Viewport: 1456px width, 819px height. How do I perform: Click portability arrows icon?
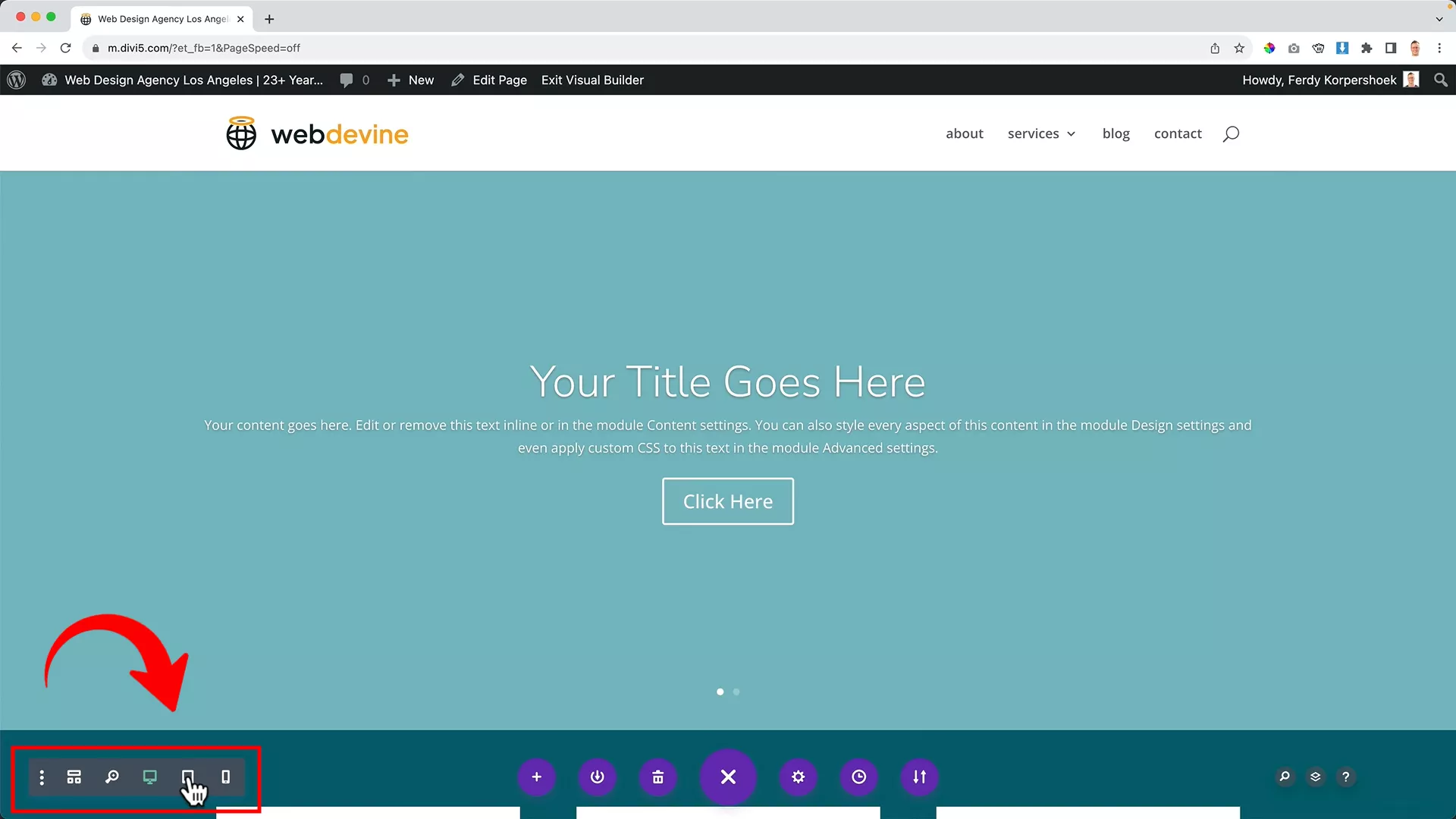[919, 777]
